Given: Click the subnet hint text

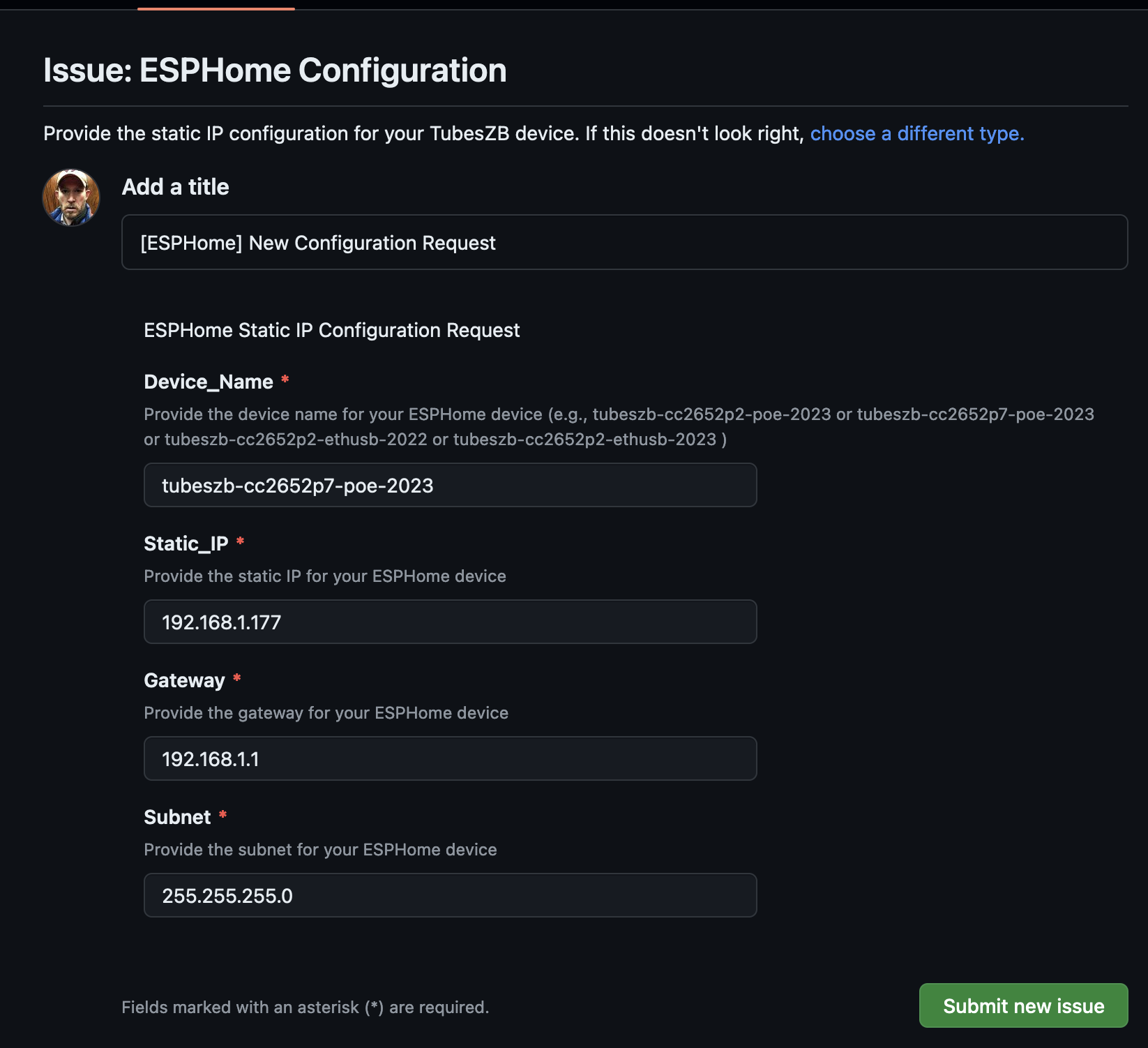Looking at the screenshot, I should (x=320, y=850).
